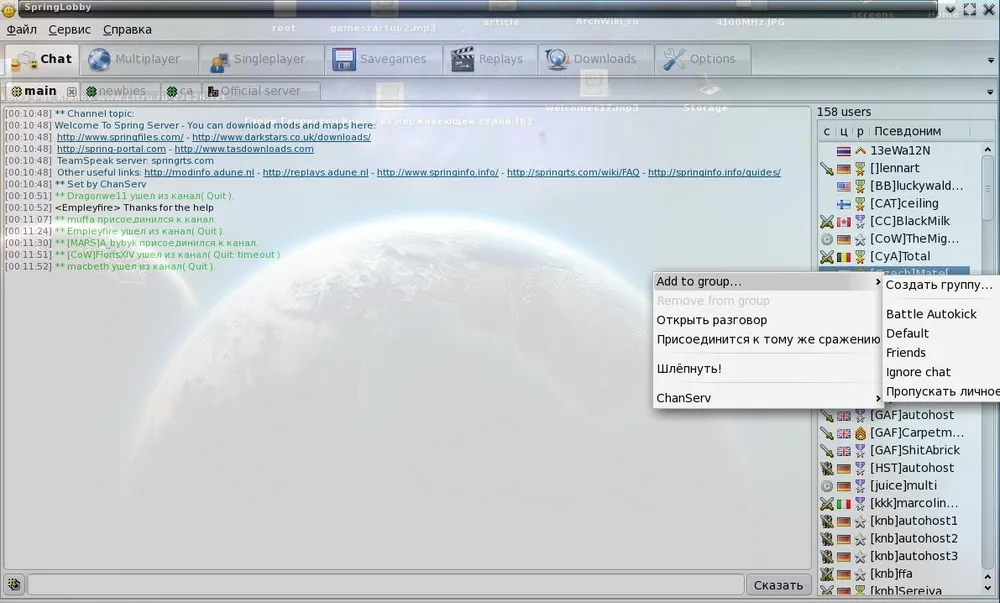This screenshot has width=1000, height=603.
Task: Click the emoticon button left of chat input
Action: click(x=14, y=585)
